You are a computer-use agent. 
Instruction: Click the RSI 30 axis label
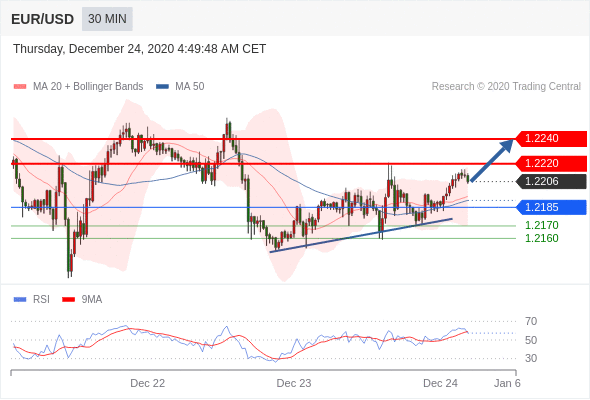coord(531,358)
